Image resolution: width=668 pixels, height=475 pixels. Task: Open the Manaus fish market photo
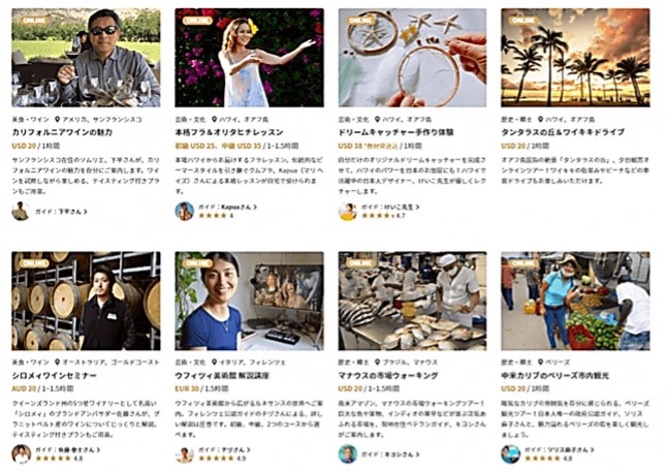tap(412, 301)
